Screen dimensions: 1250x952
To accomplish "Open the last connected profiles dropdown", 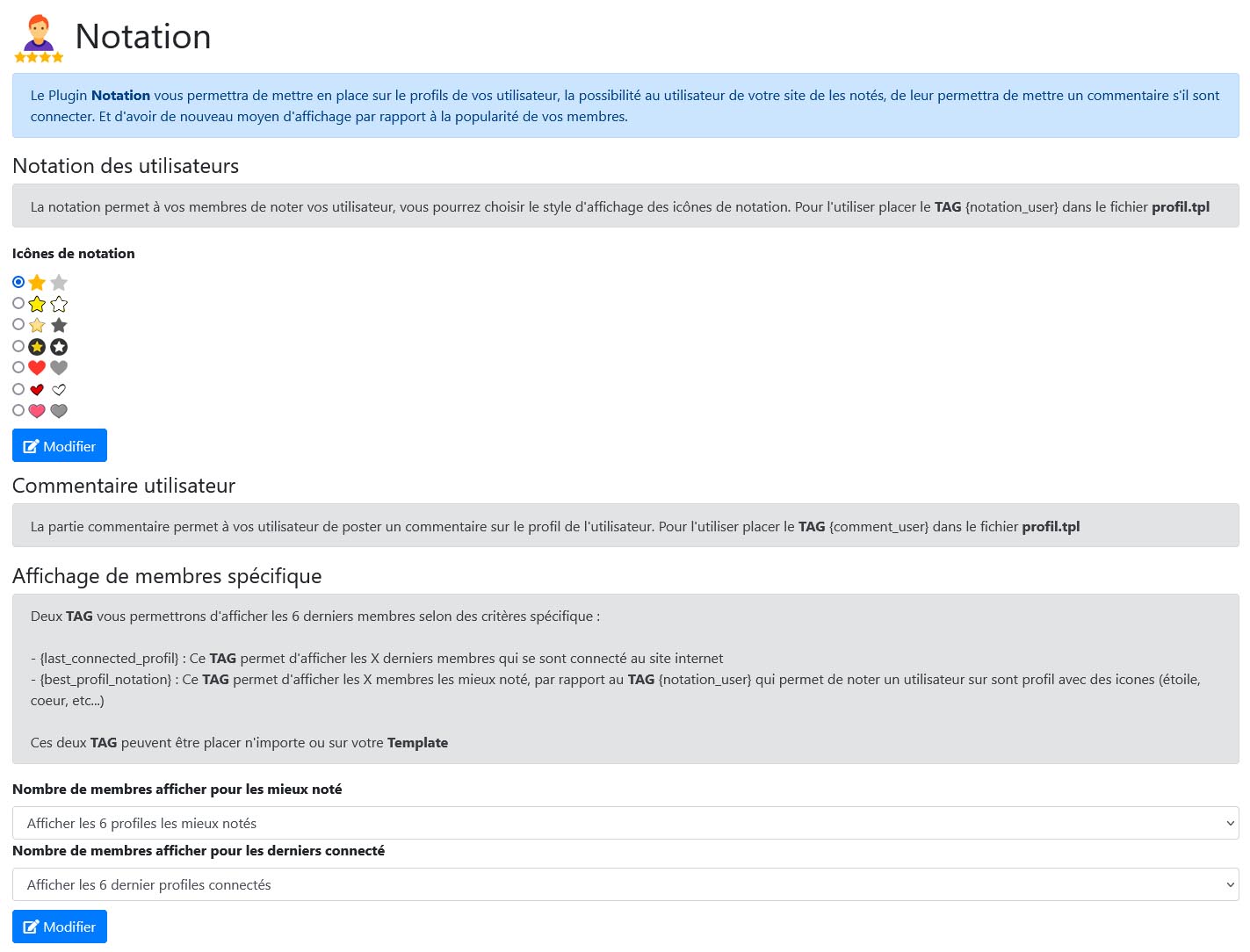I will pyautogui.click(x=625, y=884).
